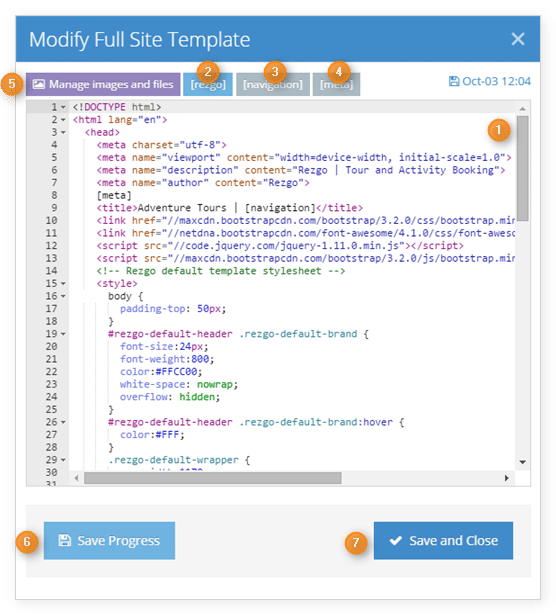Collapse the head section fold at line 3
Image resolution: width=556 pixels, height=615 pixels.
click(63, 133)
